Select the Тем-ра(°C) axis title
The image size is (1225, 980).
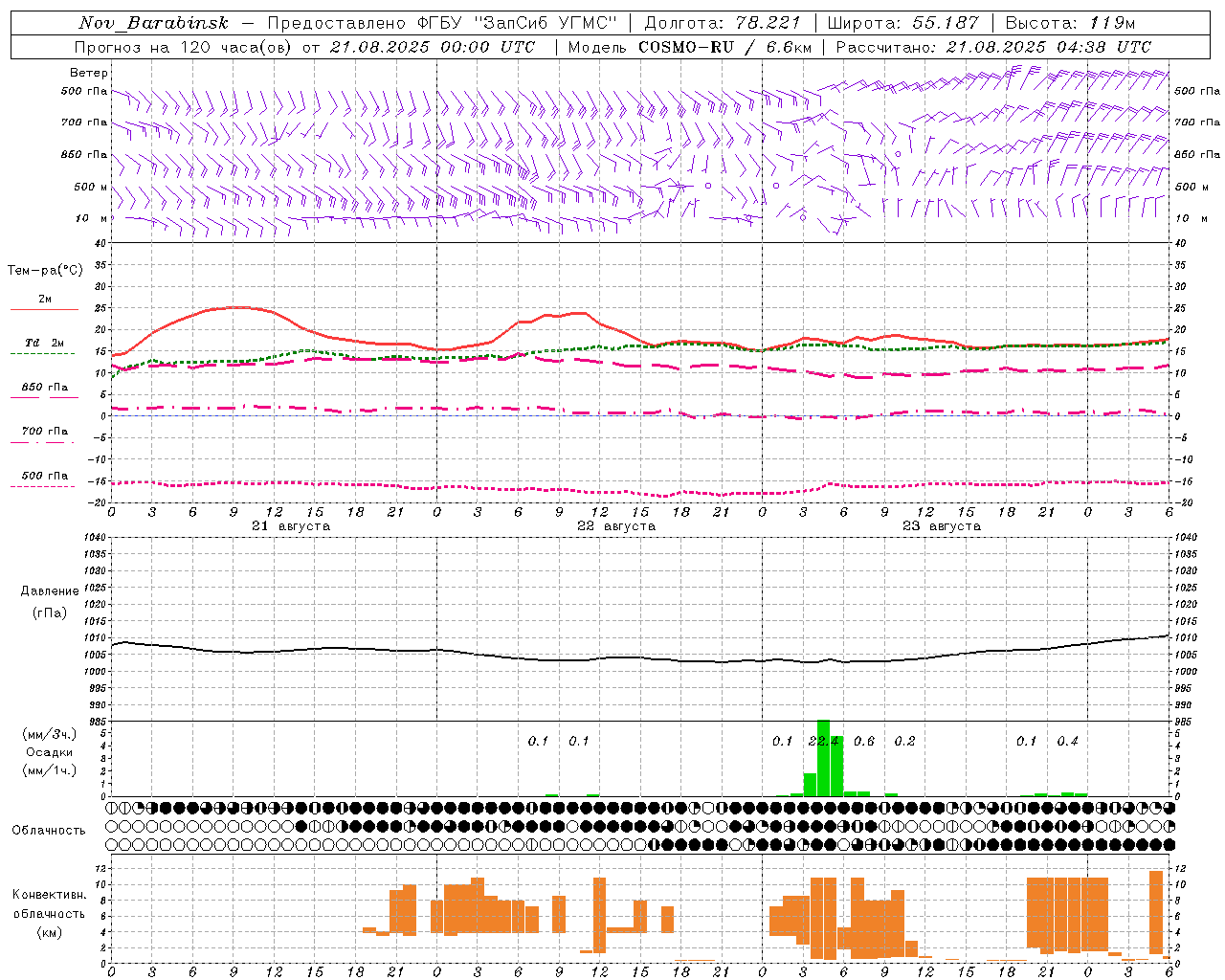point(45,271)
